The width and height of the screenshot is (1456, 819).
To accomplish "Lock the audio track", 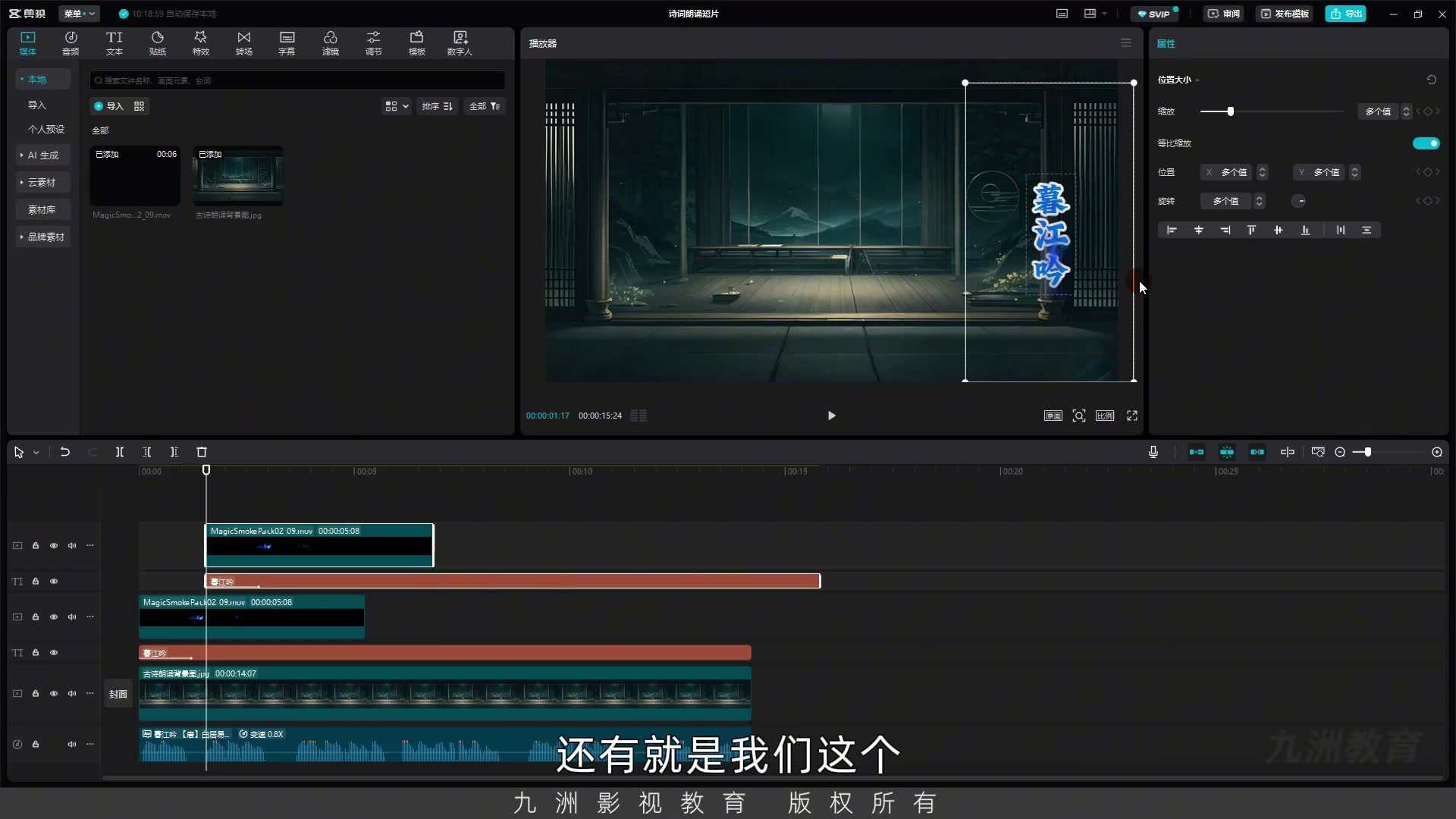I will (35, 744).
